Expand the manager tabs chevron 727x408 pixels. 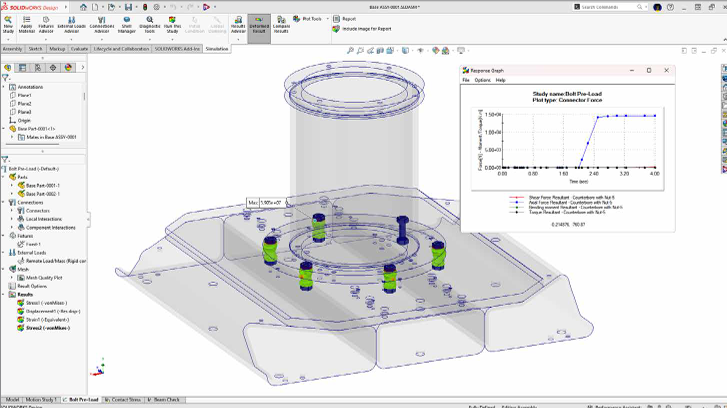click(x=83, y=68)
